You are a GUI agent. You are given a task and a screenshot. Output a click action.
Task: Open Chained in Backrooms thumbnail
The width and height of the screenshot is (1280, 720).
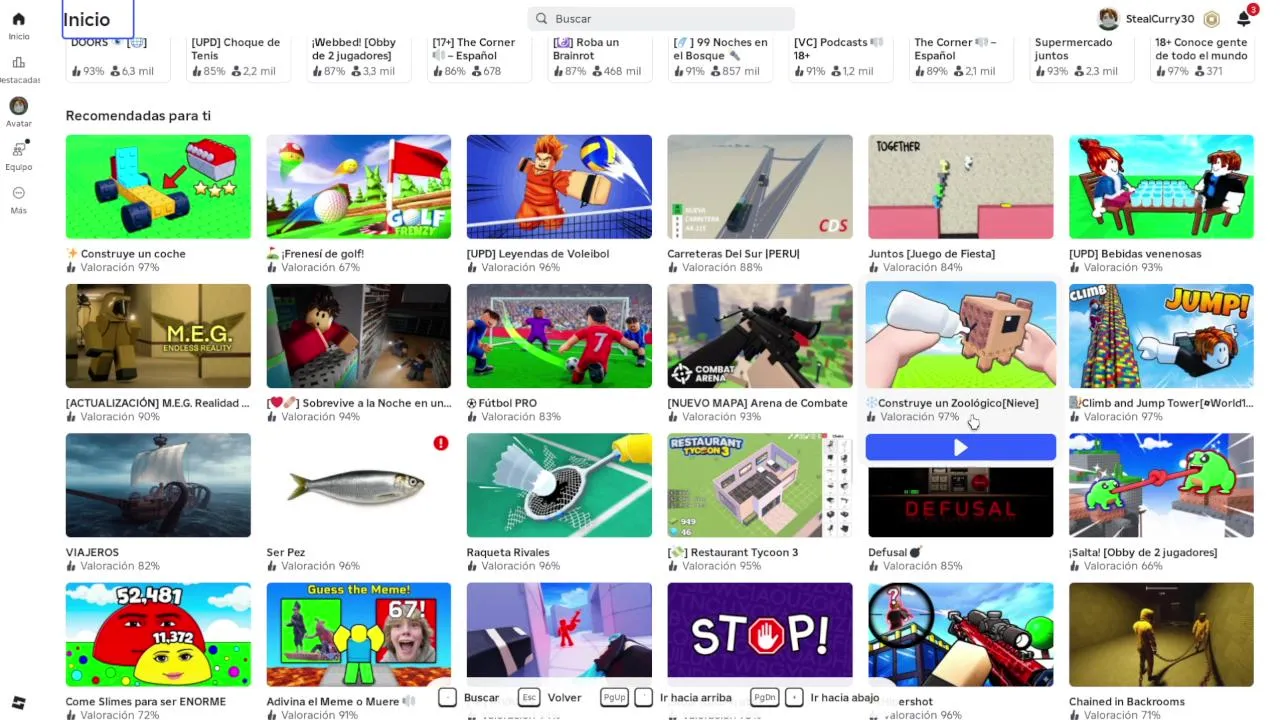tap(1161, 635)
